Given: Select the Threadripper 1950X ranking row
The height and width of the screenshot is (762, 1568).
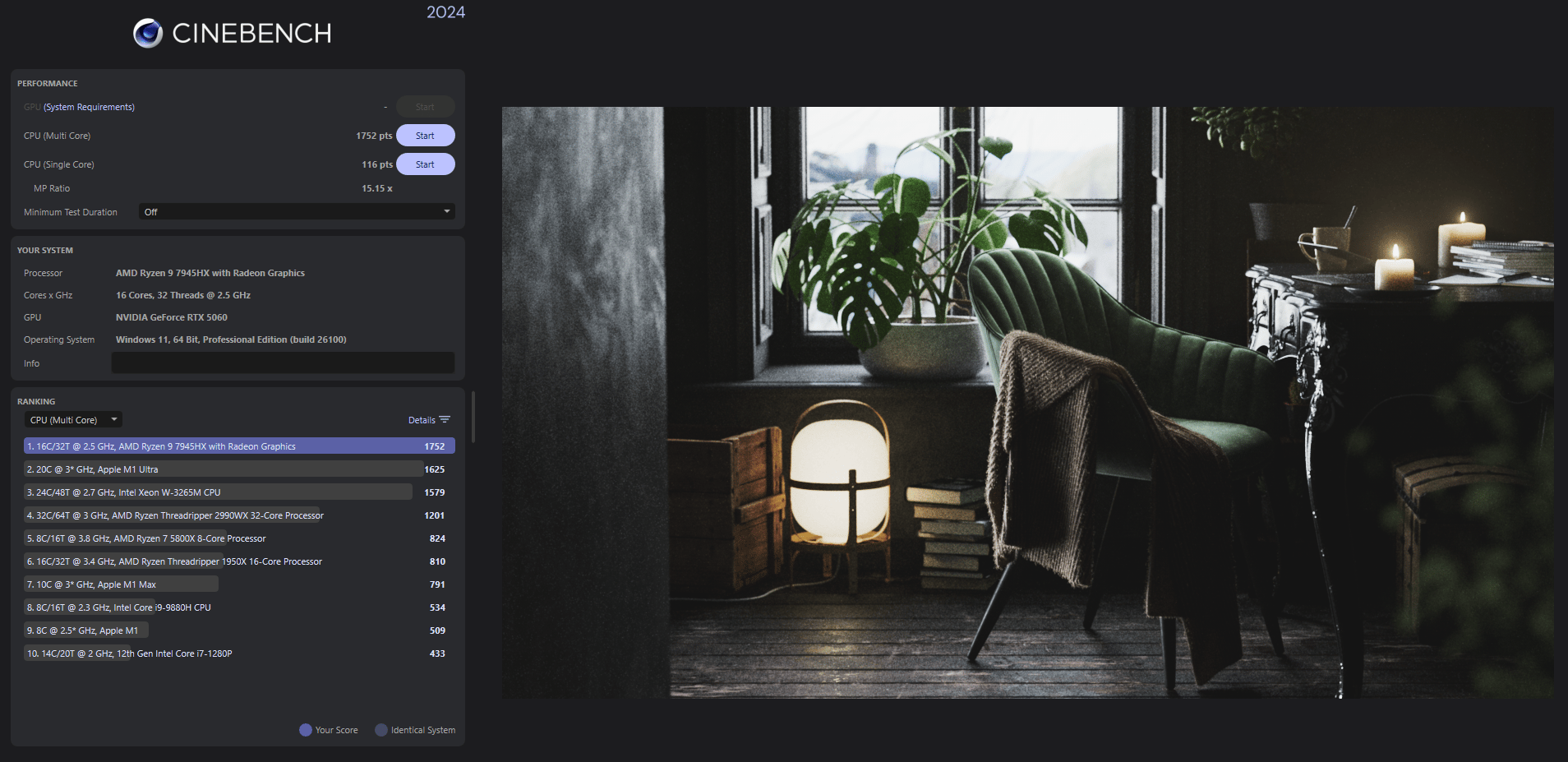Looking at the screenshot, I should coord(239,561).
